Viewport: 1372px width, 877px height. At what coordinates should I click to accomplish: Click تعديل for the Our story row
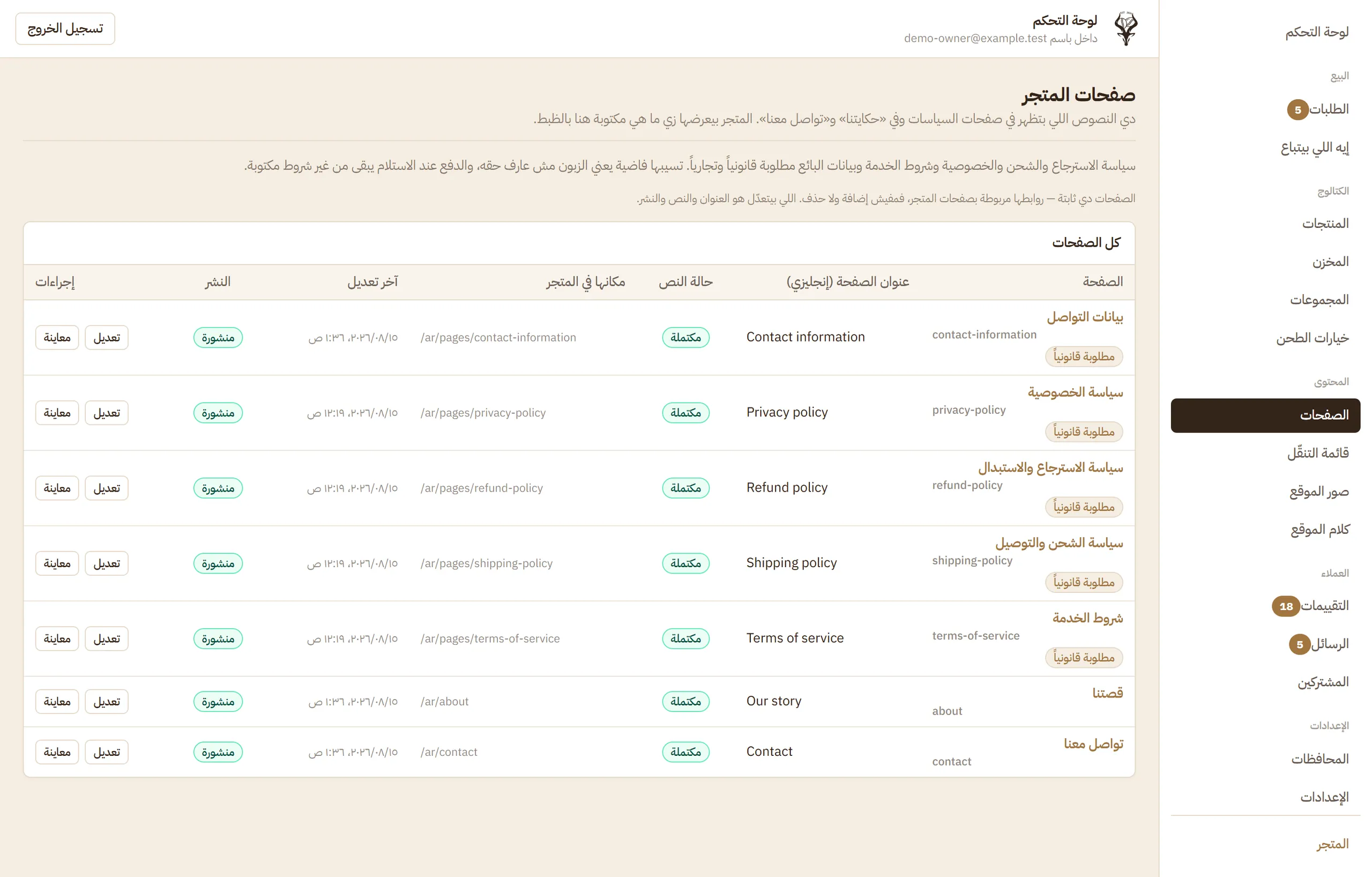(x=107, y=702)
